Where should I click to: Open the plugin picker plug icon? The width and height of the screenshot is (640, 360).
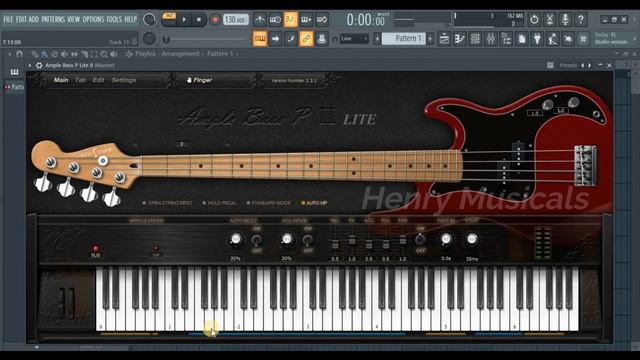pyautogui.click(x=537, y=39)
